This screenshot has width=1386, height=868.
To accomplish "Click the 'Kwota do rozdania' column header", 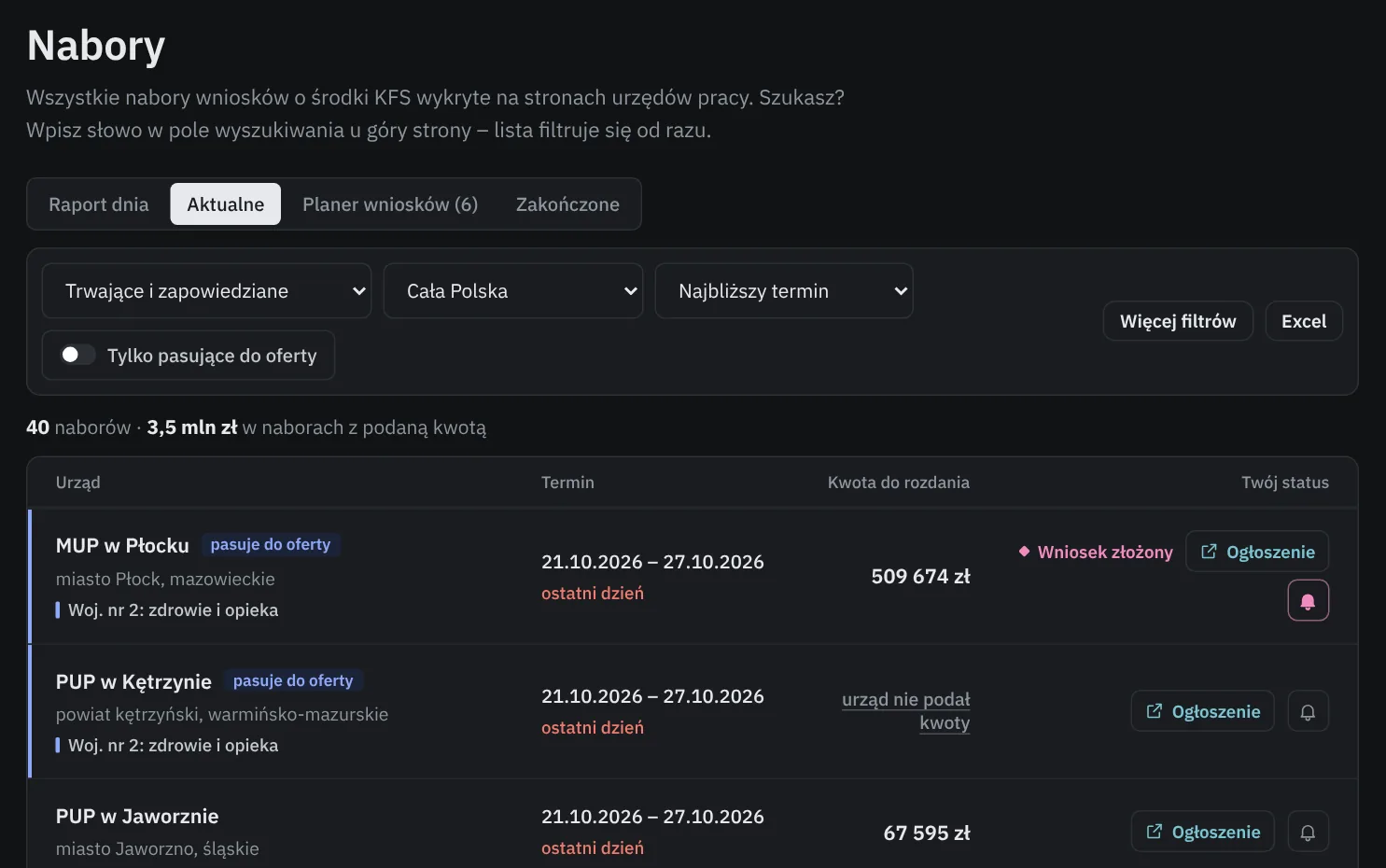I will coord(899,483).
